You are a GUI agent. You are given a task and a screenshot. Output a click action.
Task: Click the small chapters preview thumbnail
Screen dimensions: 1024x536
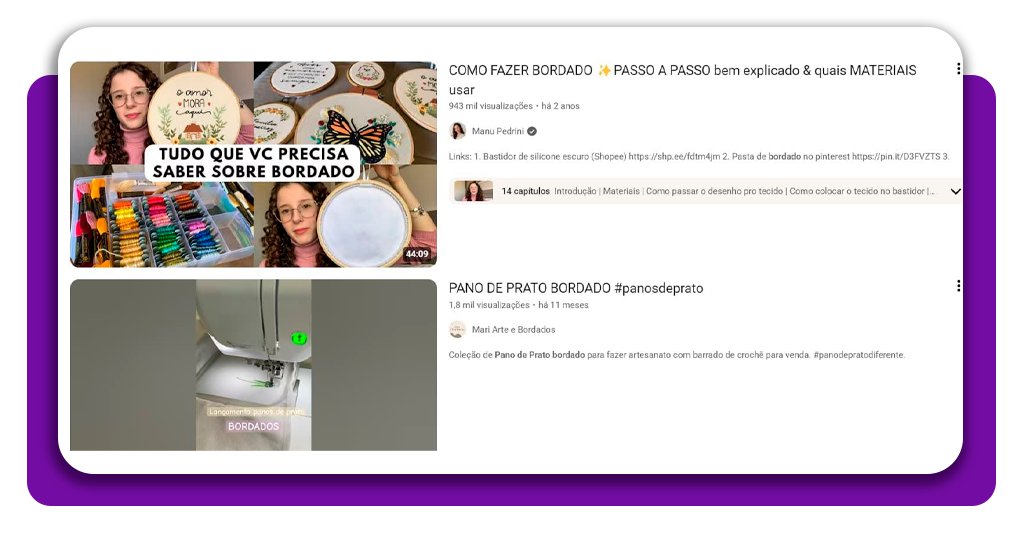[x=474, y=191]
